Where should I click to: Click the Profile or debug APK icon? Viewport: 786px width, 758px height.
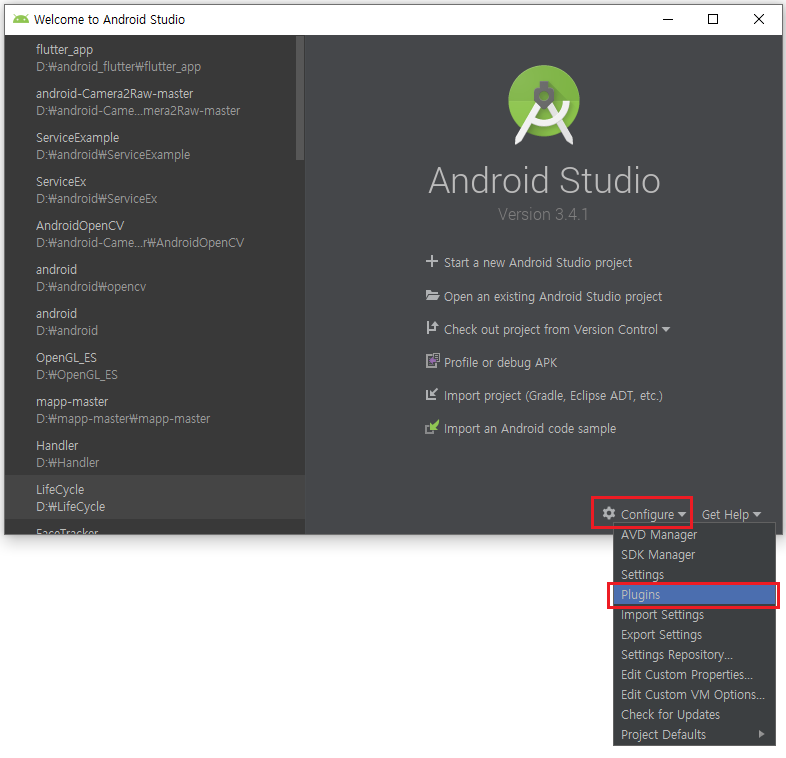(x=433, y=361)
